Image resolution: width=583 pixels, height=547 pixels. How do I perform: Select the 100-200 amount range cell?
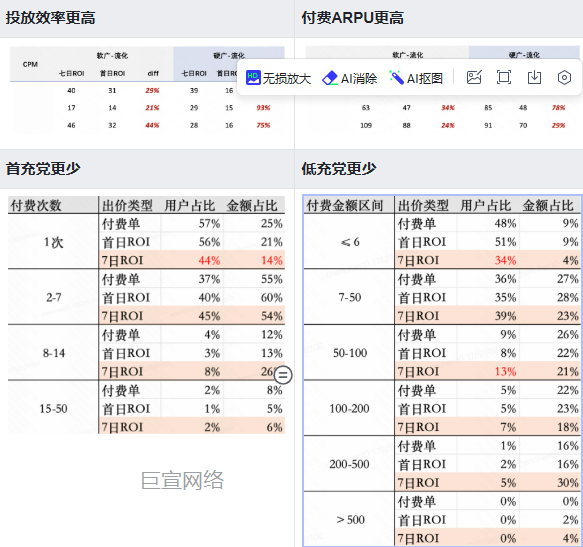tap(350, 408)
